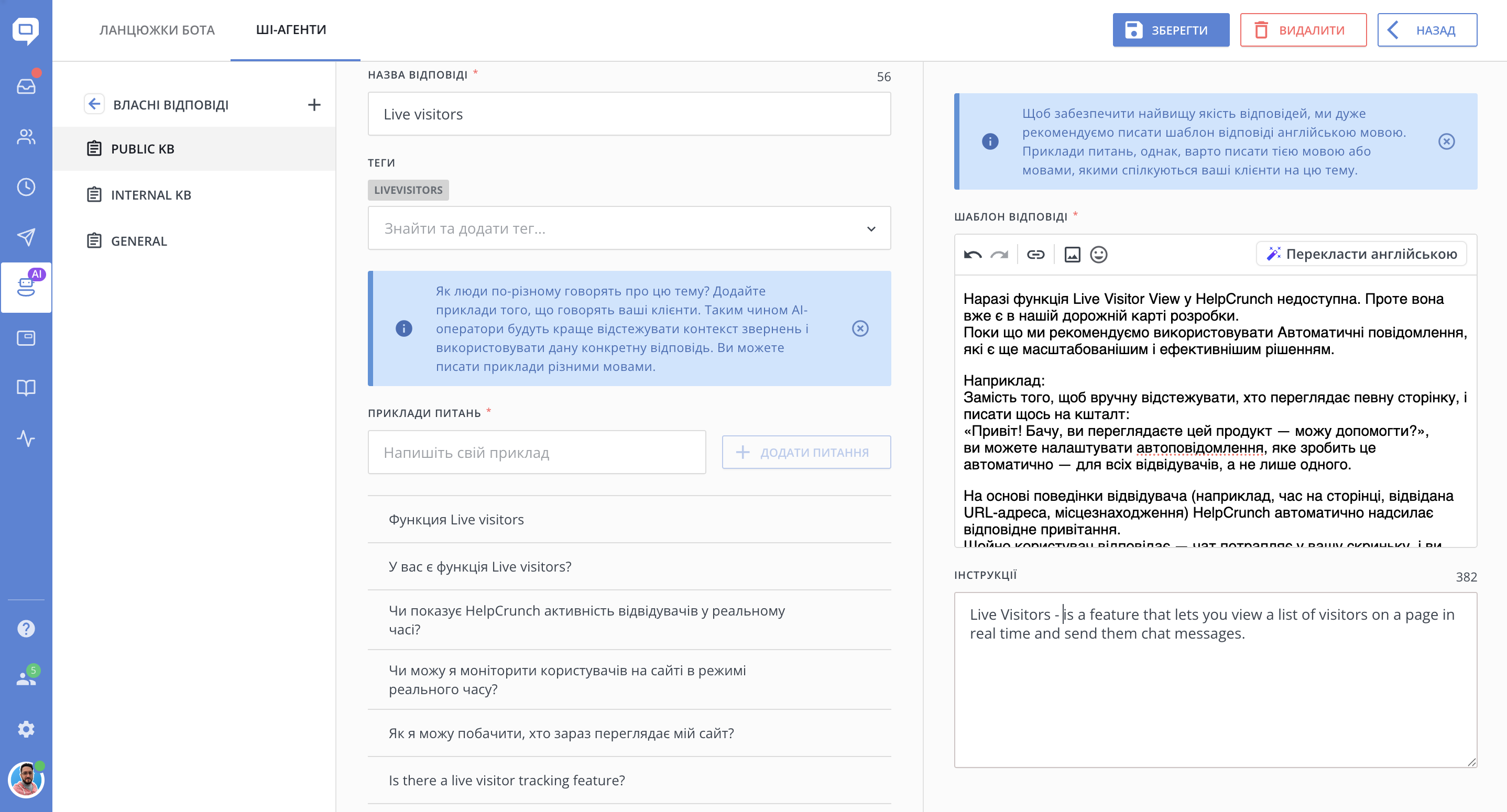Dismiss the question examples info notice
The height and width of the screenshot is (812, 1507).
[860, 329]
